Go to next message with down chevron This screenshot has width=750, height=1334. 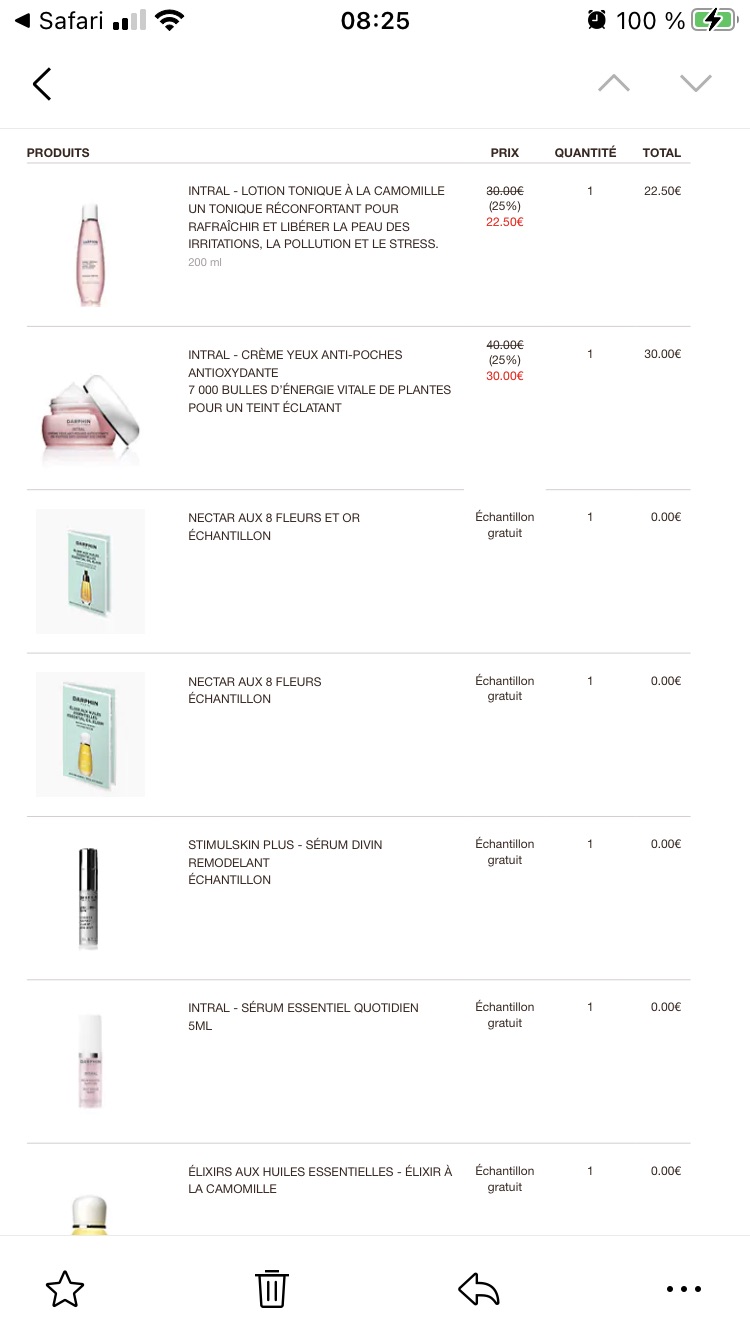click(x=696, y=83)
